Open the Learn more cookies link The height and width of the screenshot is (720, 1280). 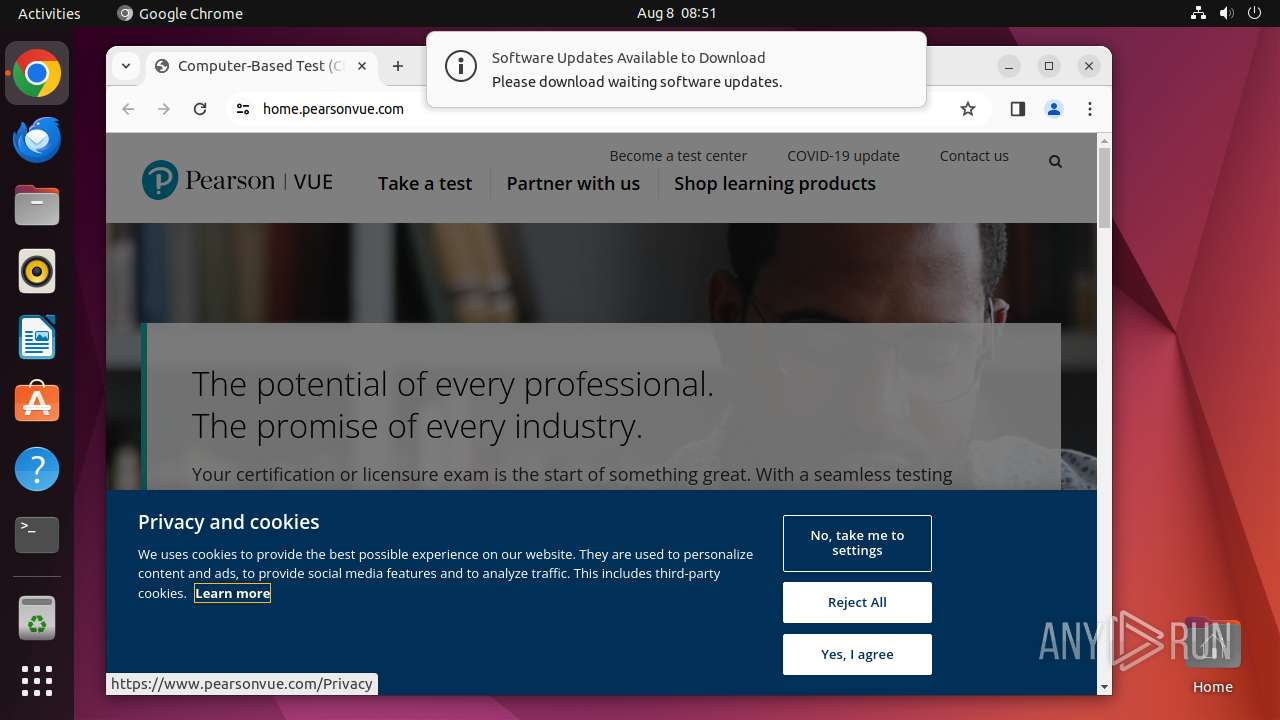233,594
